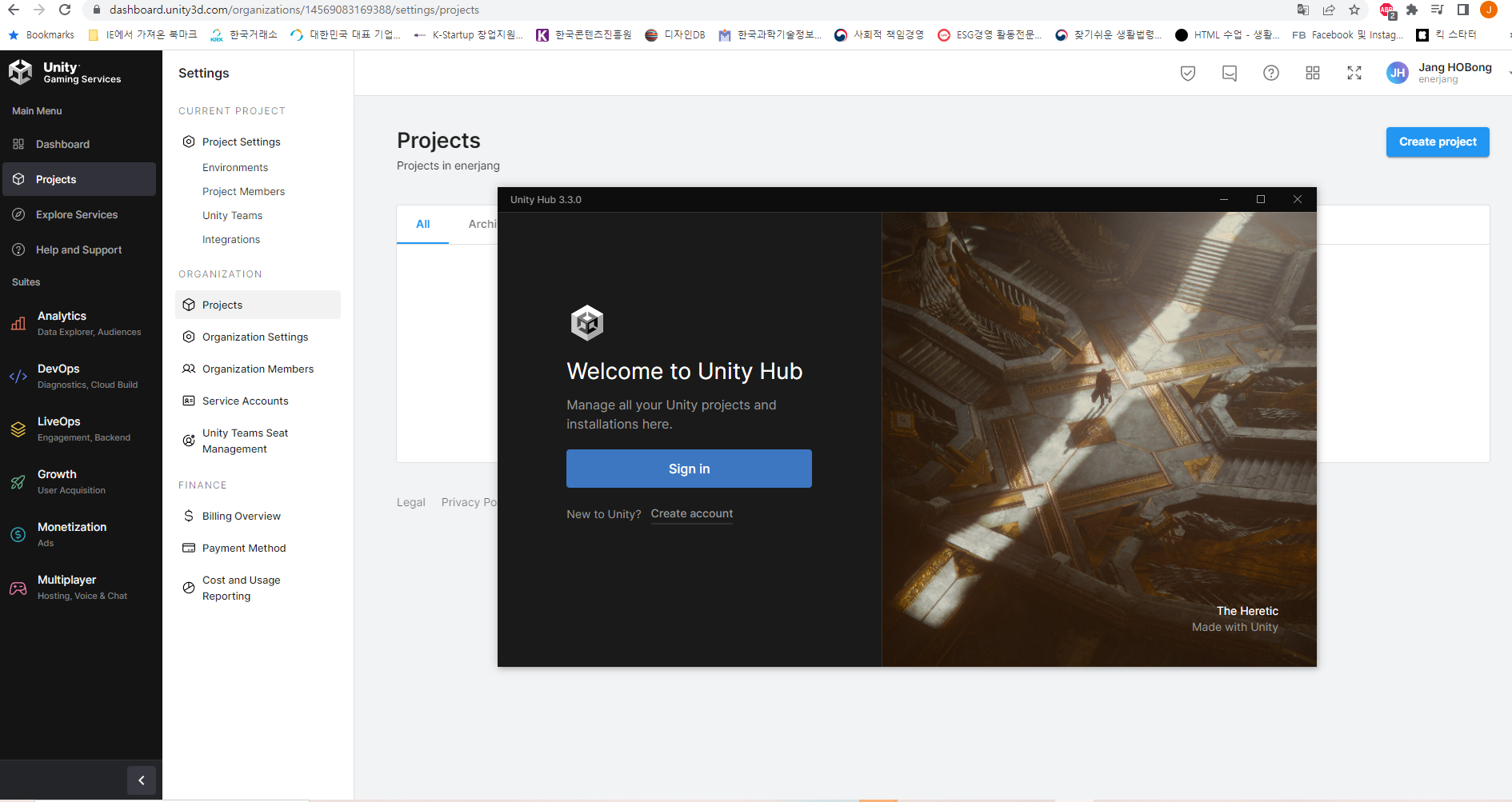
Task: Open the apps grid icon
Action: [x=1313, y=74]
